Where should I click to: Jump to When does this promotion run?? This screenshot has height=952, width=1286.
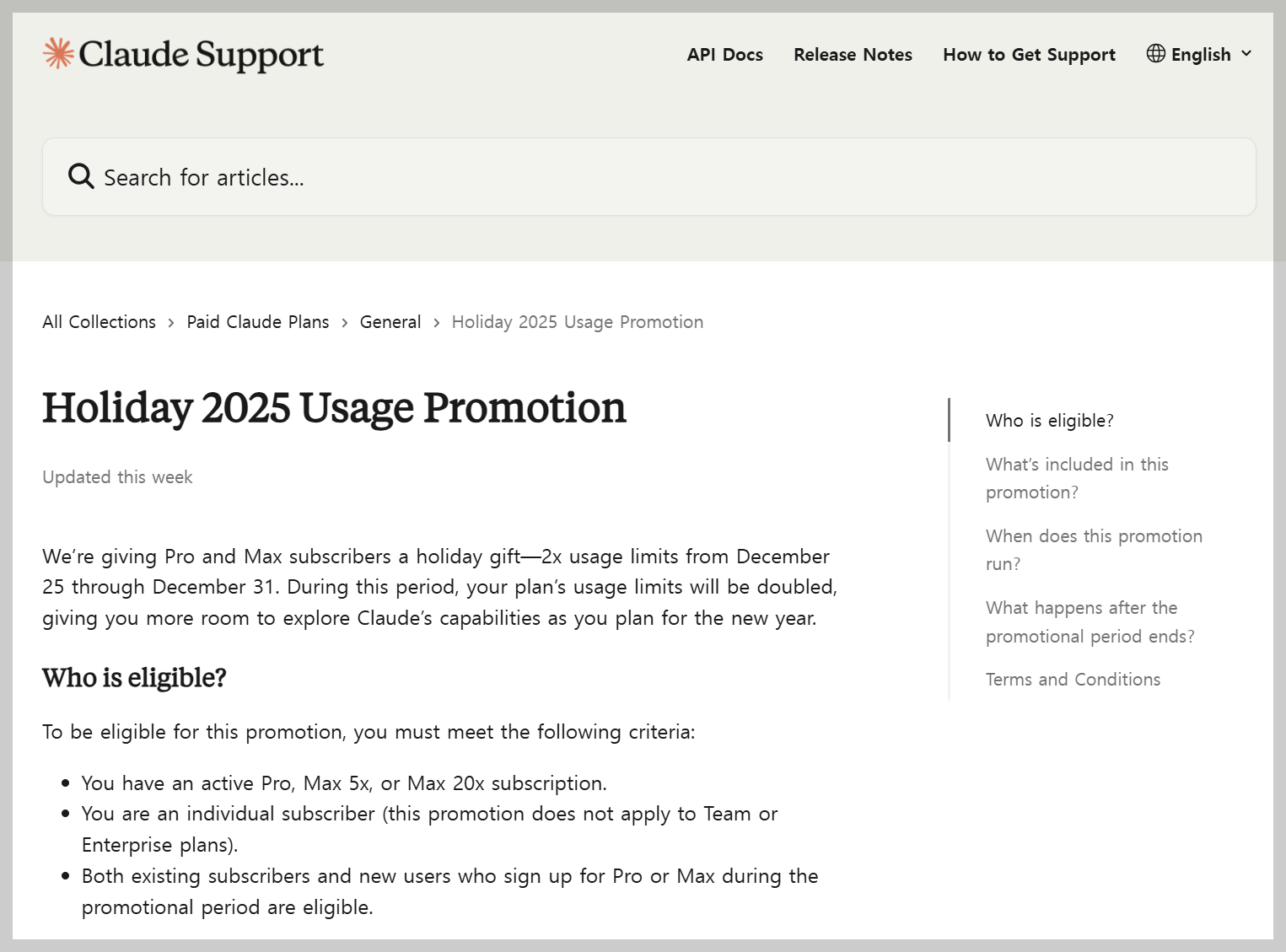pos(1094,550)
